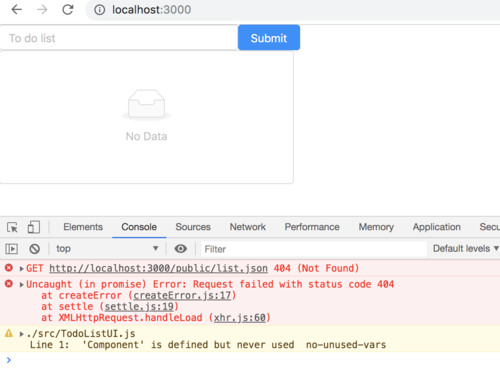Viewport: 500px width, 372px height.
Task: Switch to the Elements tab
Action: [x=83, y=227]
